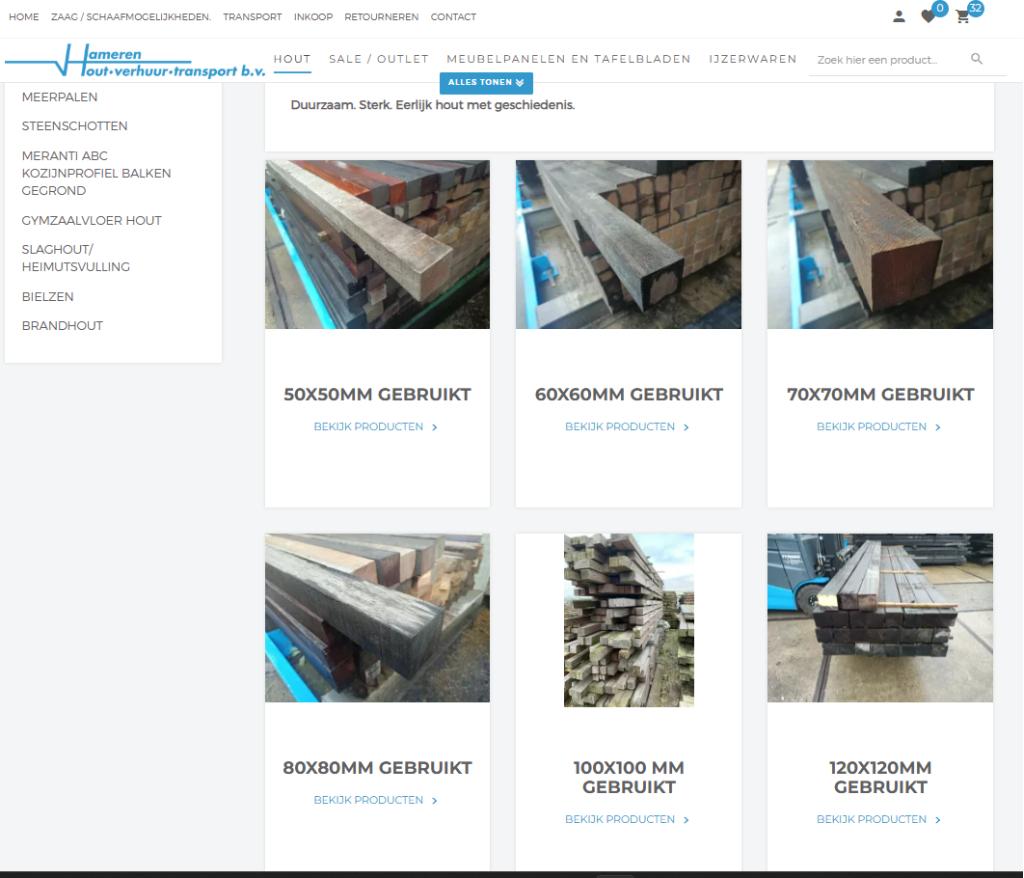Select Gymzaalvloer Hout category
This screenshot has height=878, width=1024.
(91, 220)
